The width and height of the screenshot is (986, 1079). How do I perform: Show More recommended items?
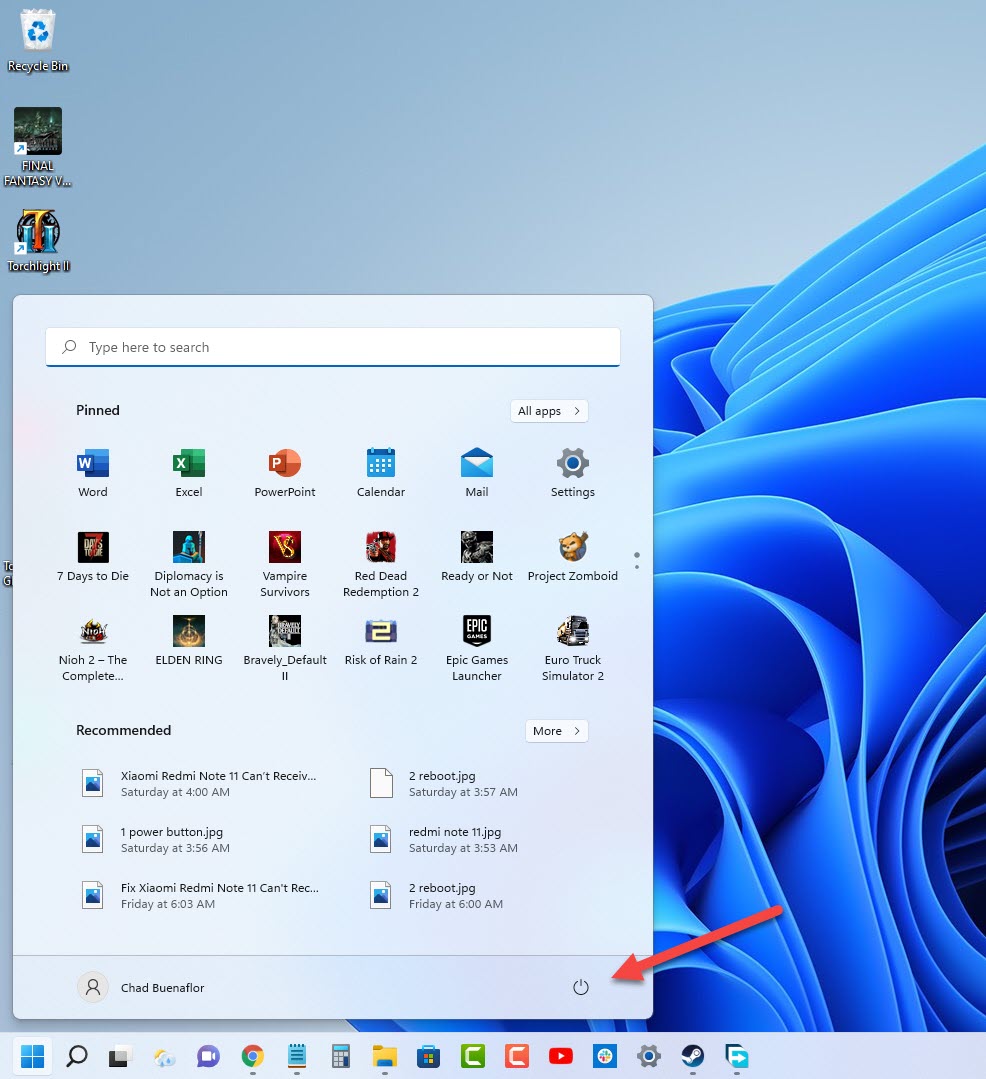(557, 731)
